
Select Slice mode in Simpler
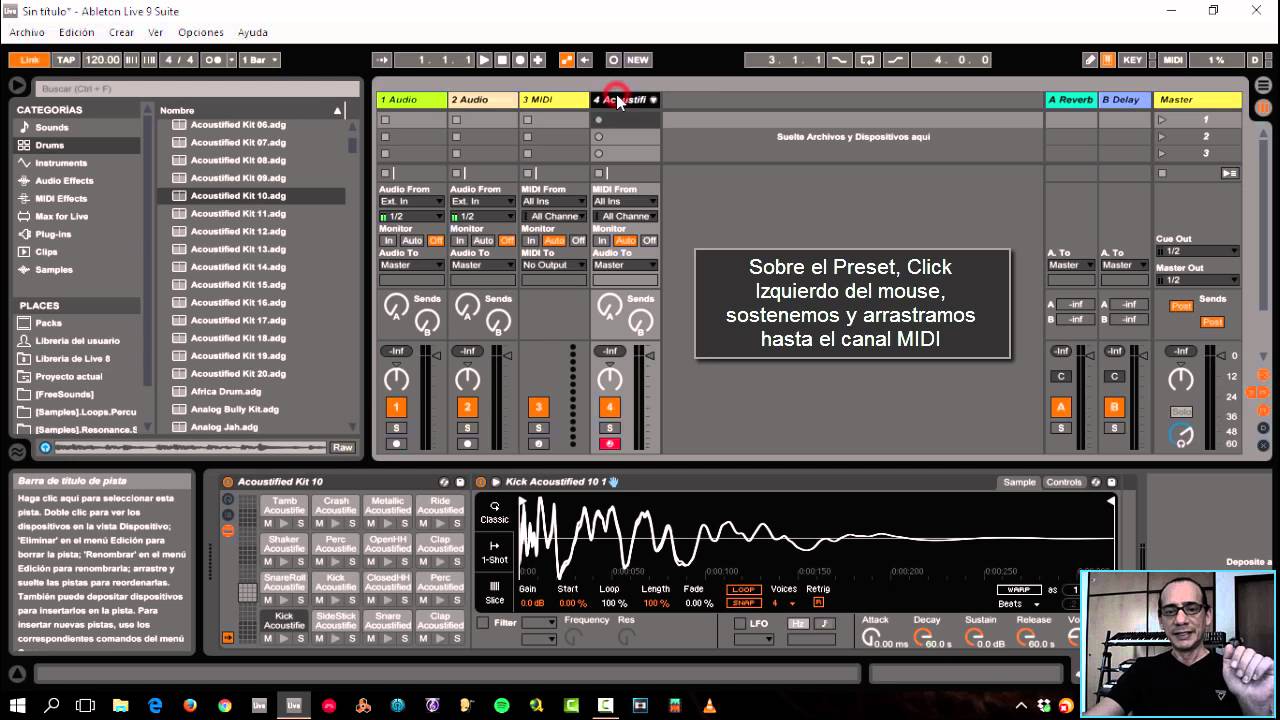(494, 593)
